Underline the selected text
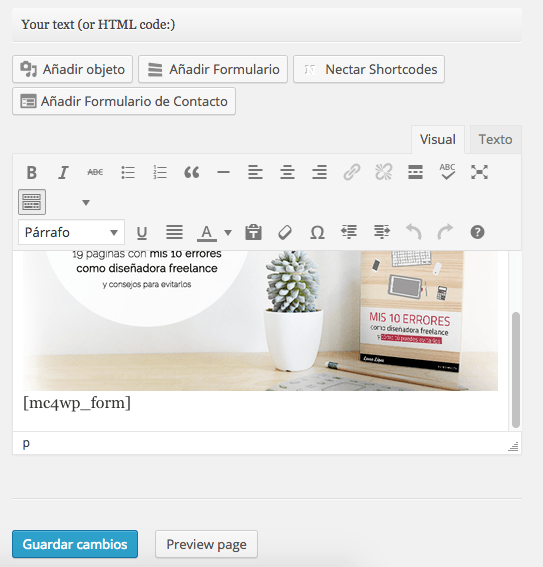 142,233
